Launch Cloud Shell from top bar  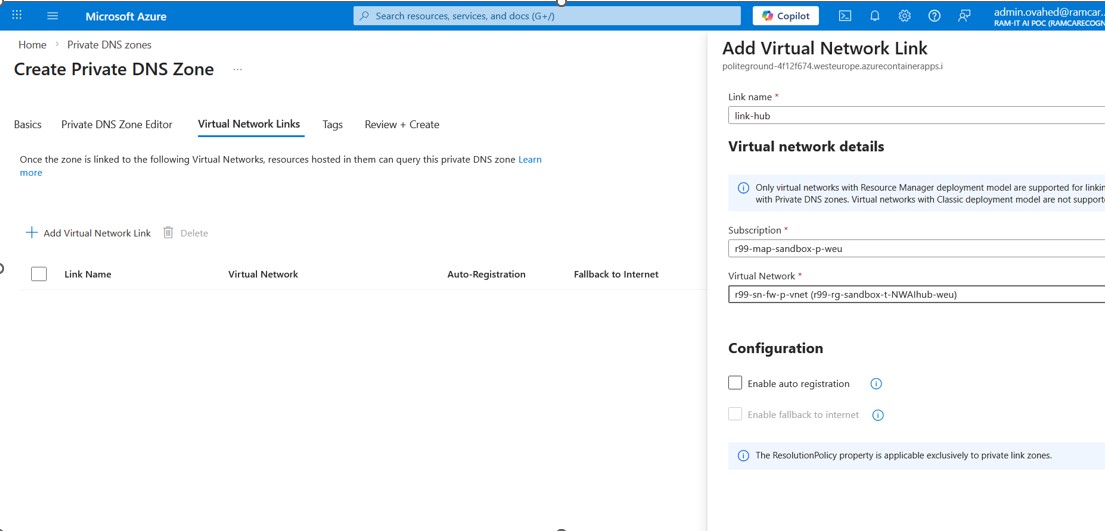point(845,16)
